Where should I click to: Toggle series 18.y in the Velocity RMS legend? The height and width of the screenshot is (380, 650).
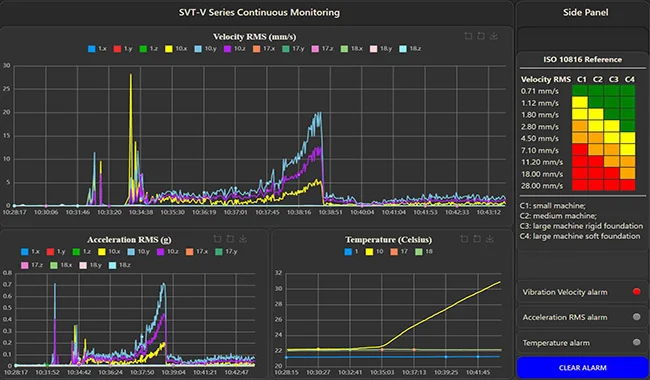(x=381, y=49)
